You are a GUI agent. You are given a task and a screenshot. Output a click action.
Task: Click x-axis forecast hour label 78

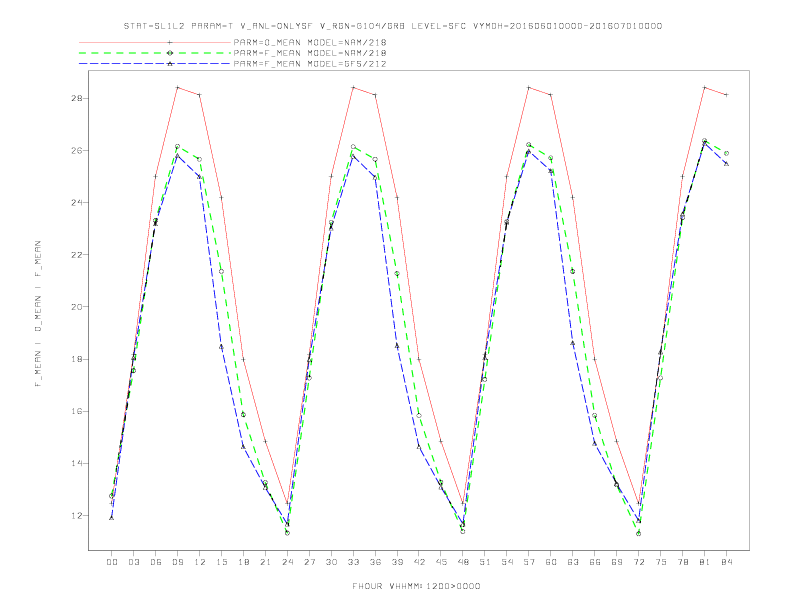682,562
